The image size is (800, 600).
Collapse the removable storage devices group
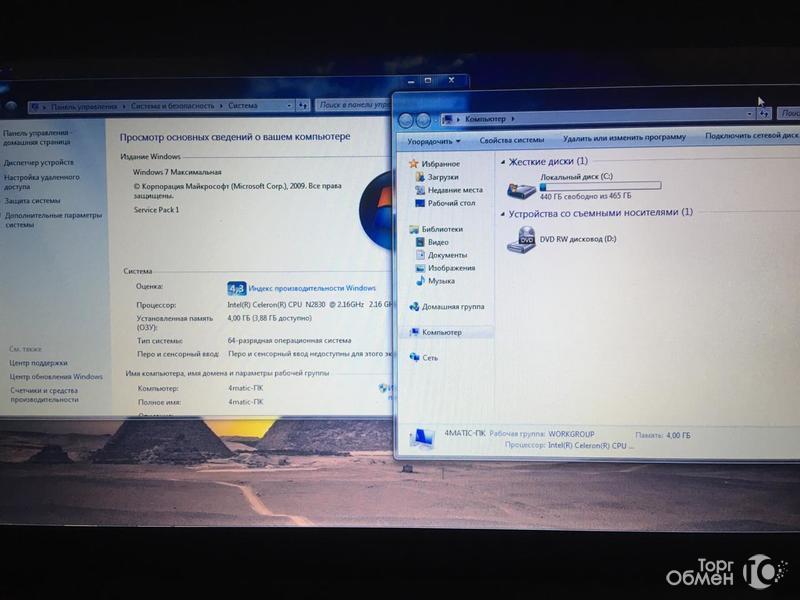(x=502, y=213)
